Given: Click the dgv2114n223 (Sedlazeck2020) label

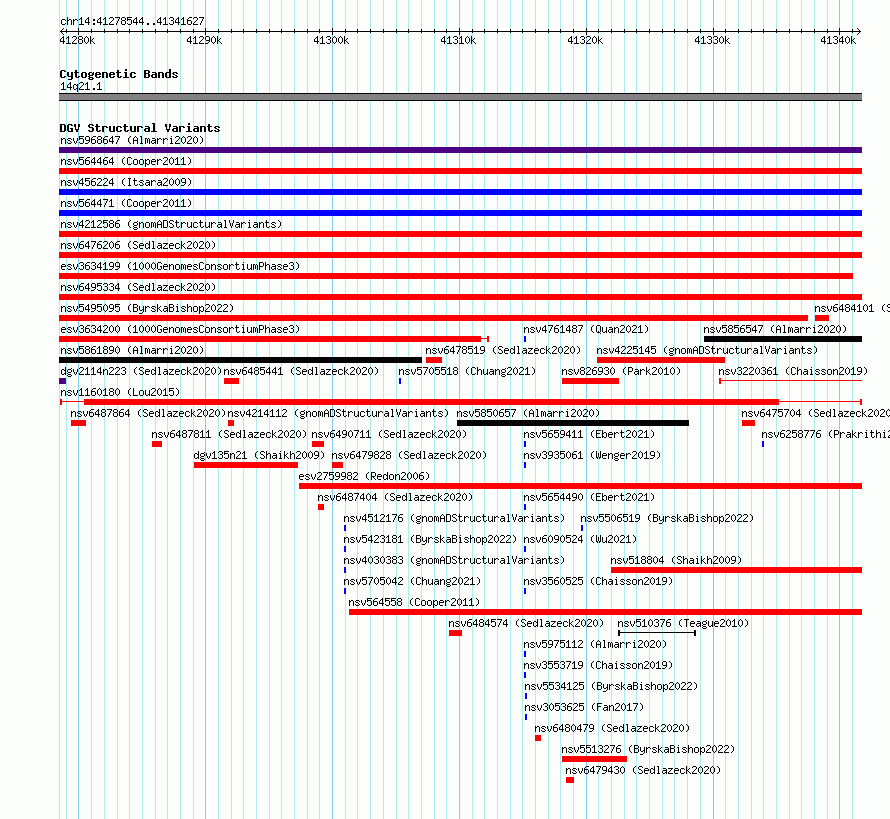Looking at the screenshot, I should coord(141,371).
